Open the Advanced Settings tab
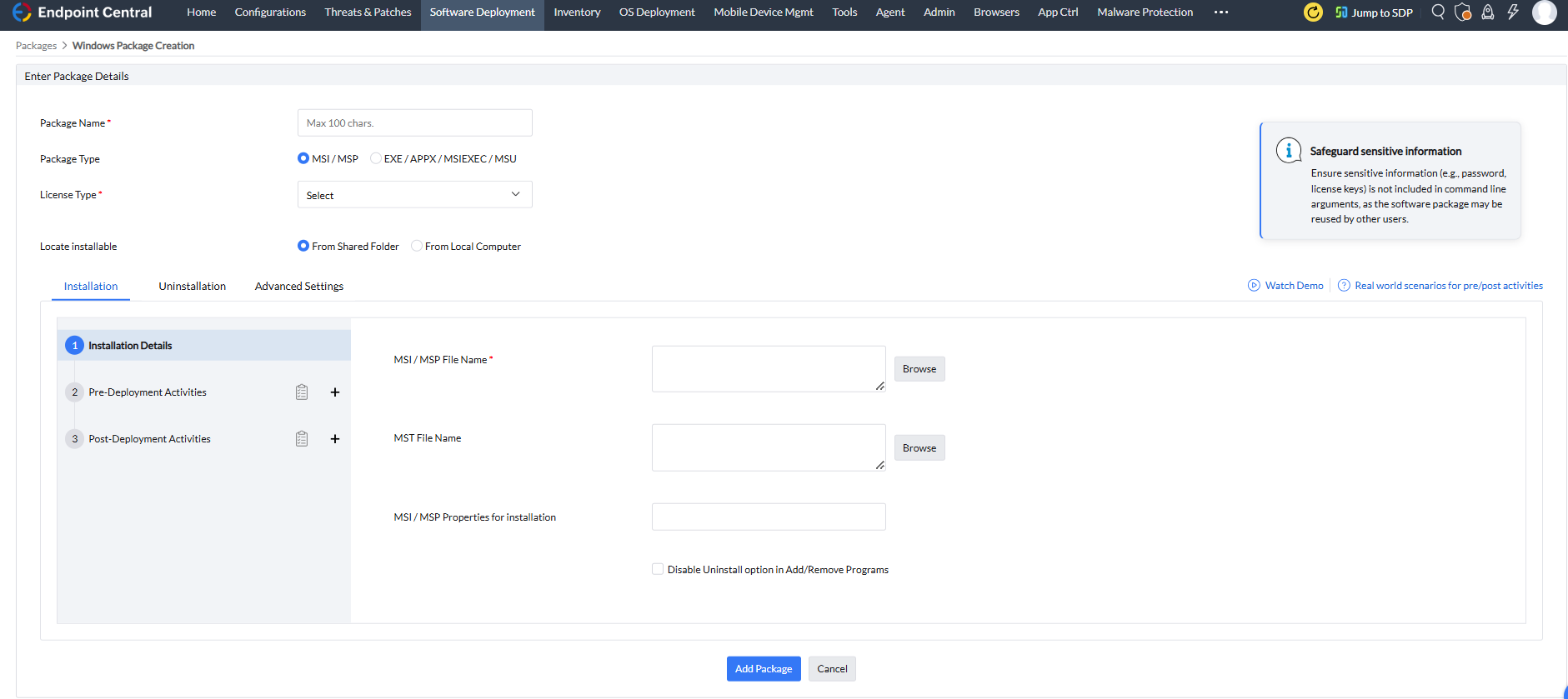This screenshot has width=1568, height=699. pyautogui.click(x=299, y=287)
